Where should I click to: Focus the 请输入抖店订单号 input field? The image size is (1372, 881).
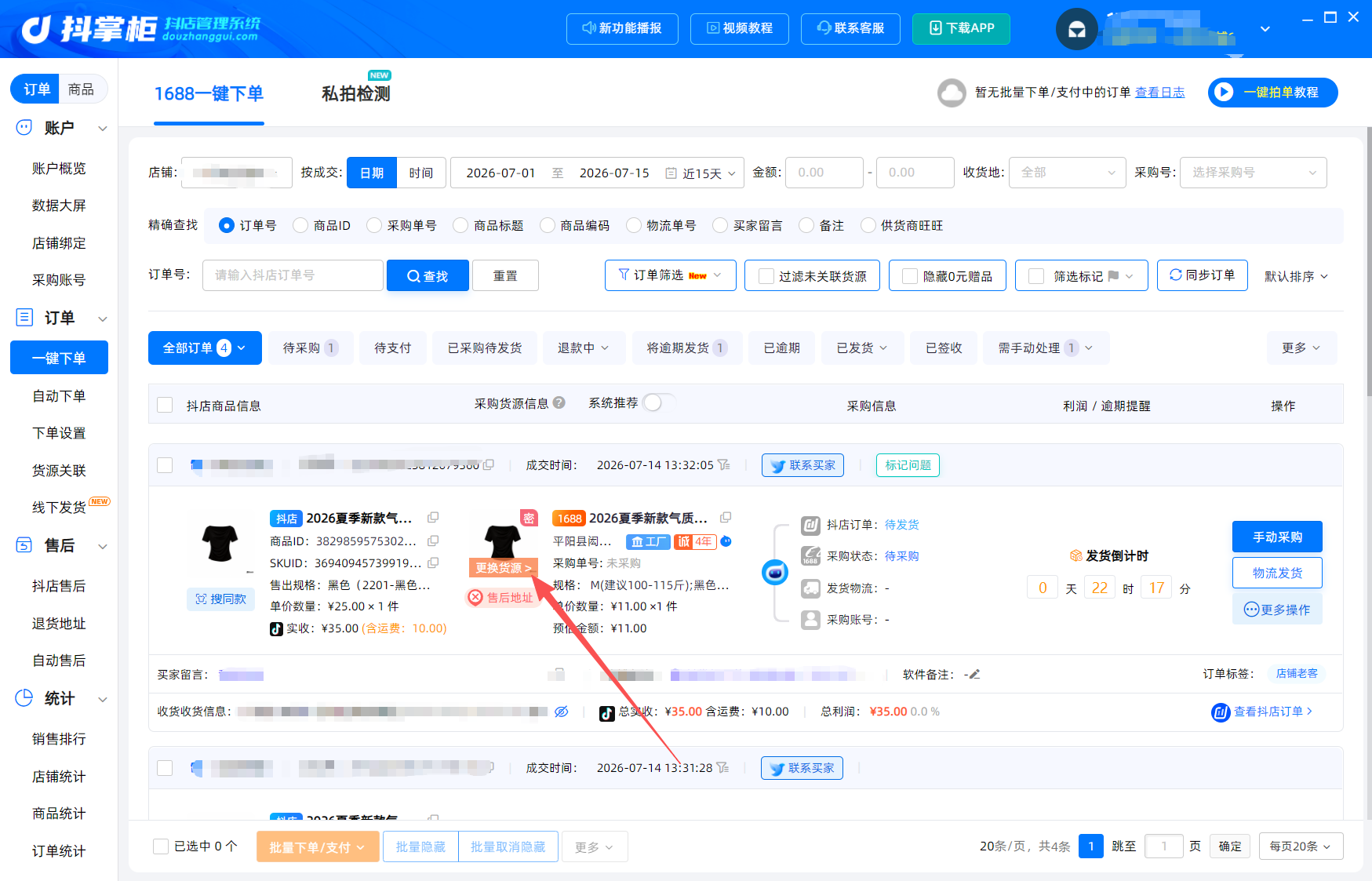pyautogui.click(x=293, y=275)
